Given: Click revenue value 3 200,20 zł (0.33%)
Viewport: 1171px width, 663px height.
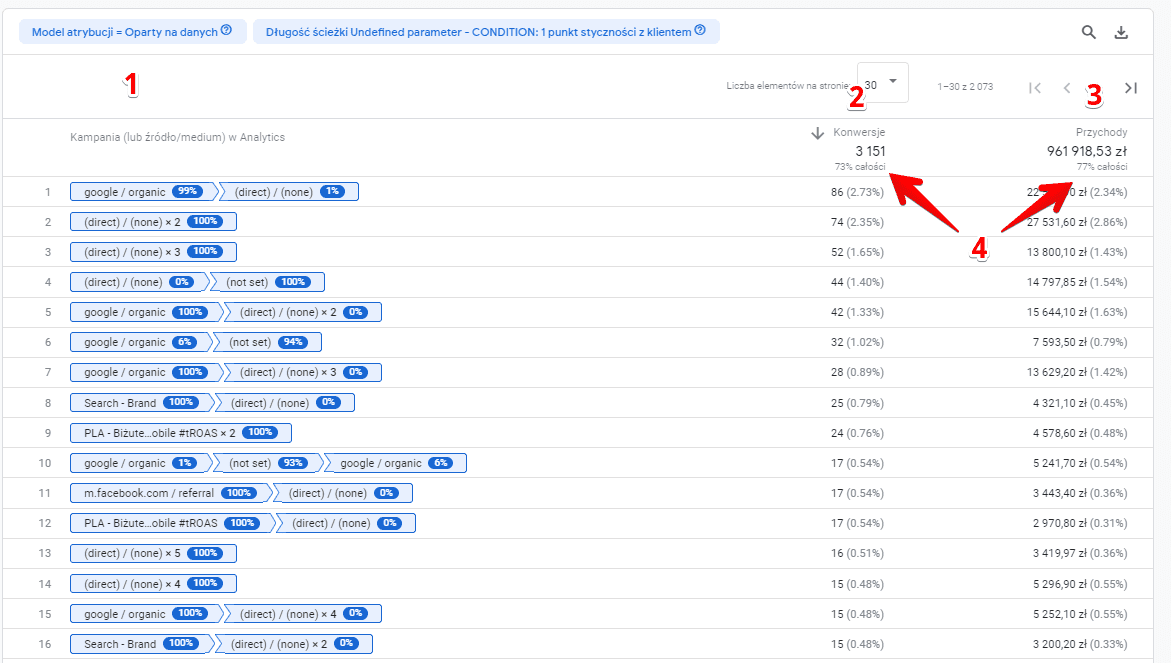Looking at the screenshot, I should point(1080,644).
